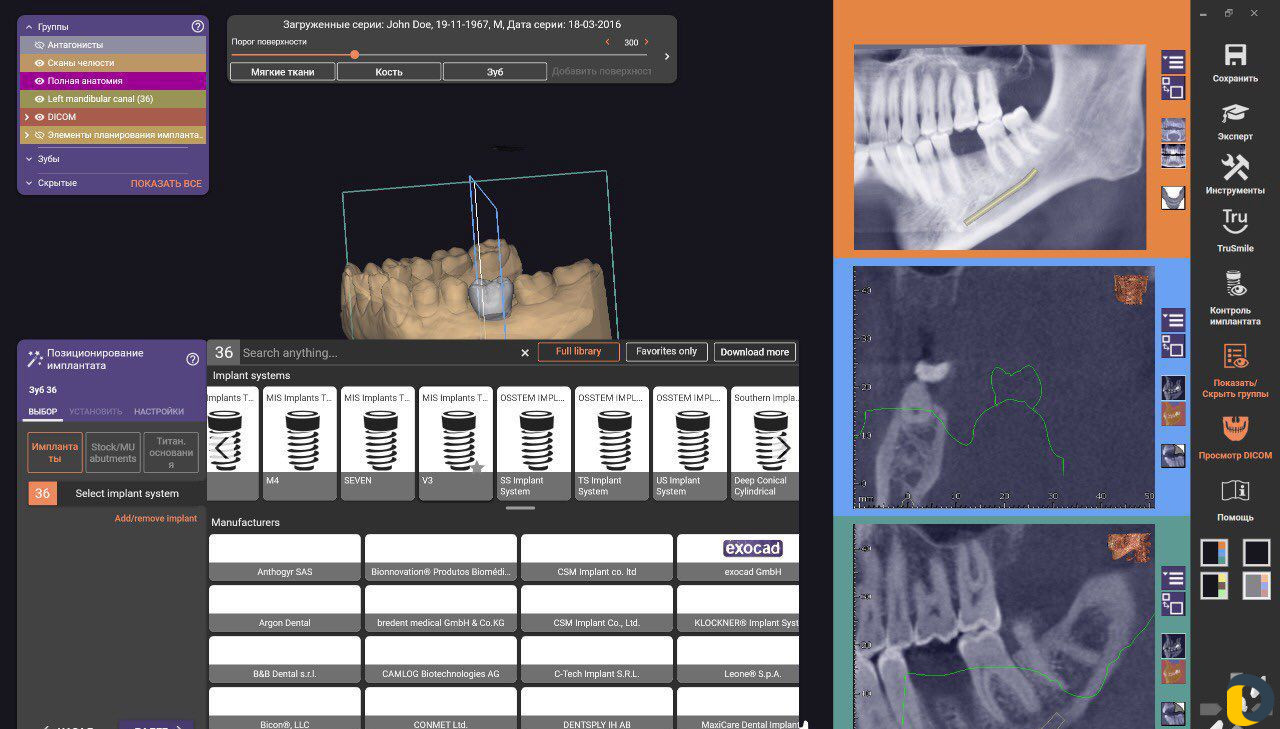This screenshot has height=729, width=1280.
Task: Select the bottom-right view layout icon
Action: click(1257, 586)
